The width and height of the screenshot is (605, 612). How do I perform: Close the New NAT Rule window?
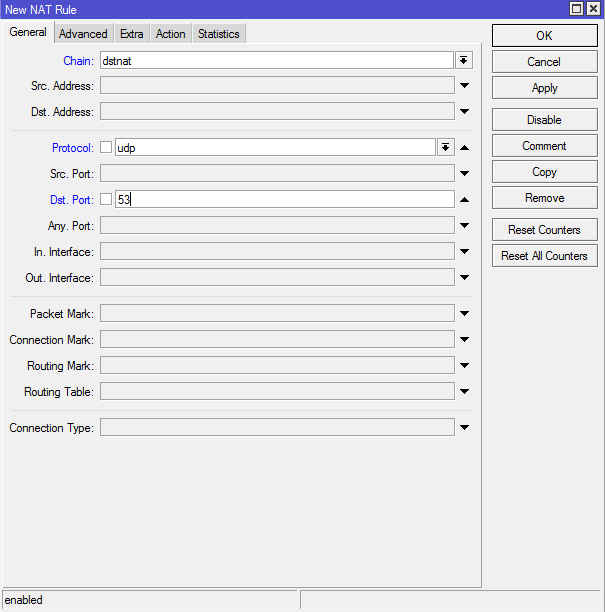pyautogui.click(x=593, y=9)
